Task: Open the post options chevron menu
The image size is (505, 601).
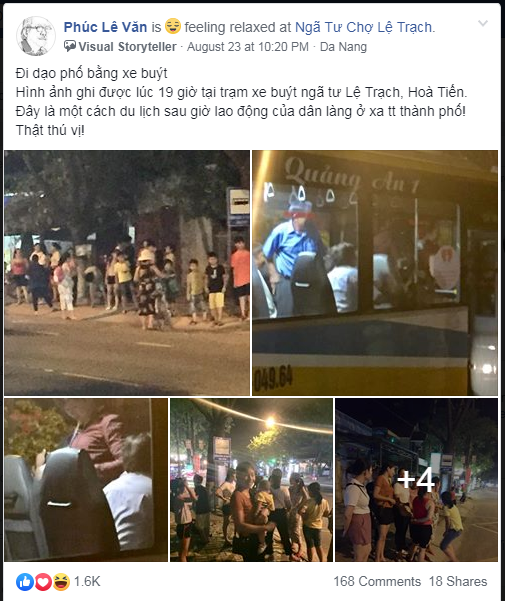Action: pyautogui.click(x=483, y=23)
